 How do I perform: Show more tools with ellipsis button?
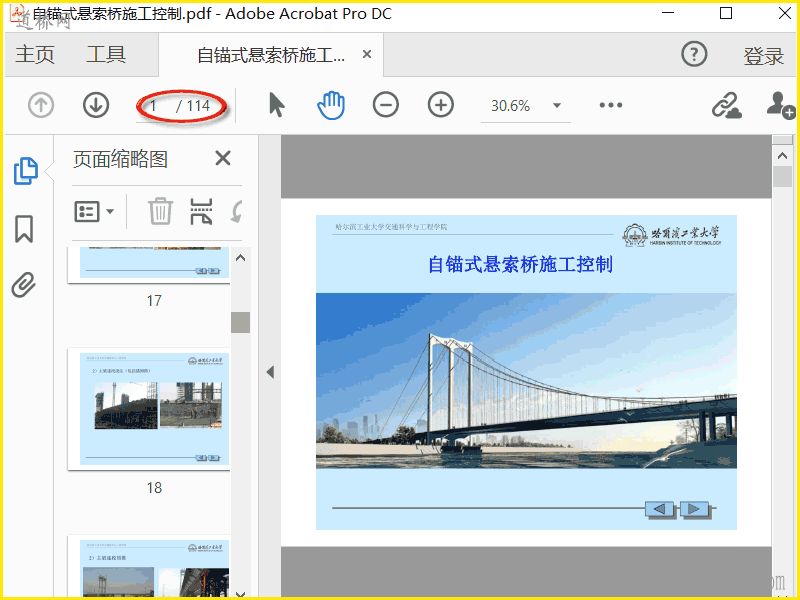click(x=611, y=105)
